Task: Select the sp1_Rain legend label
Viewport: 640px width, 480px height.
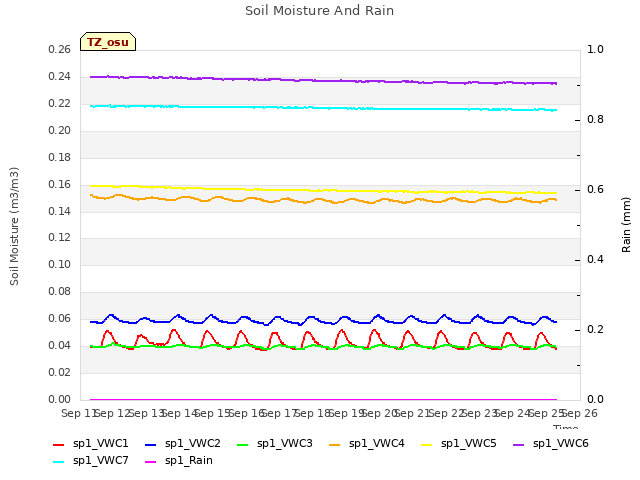Action: 189,461
